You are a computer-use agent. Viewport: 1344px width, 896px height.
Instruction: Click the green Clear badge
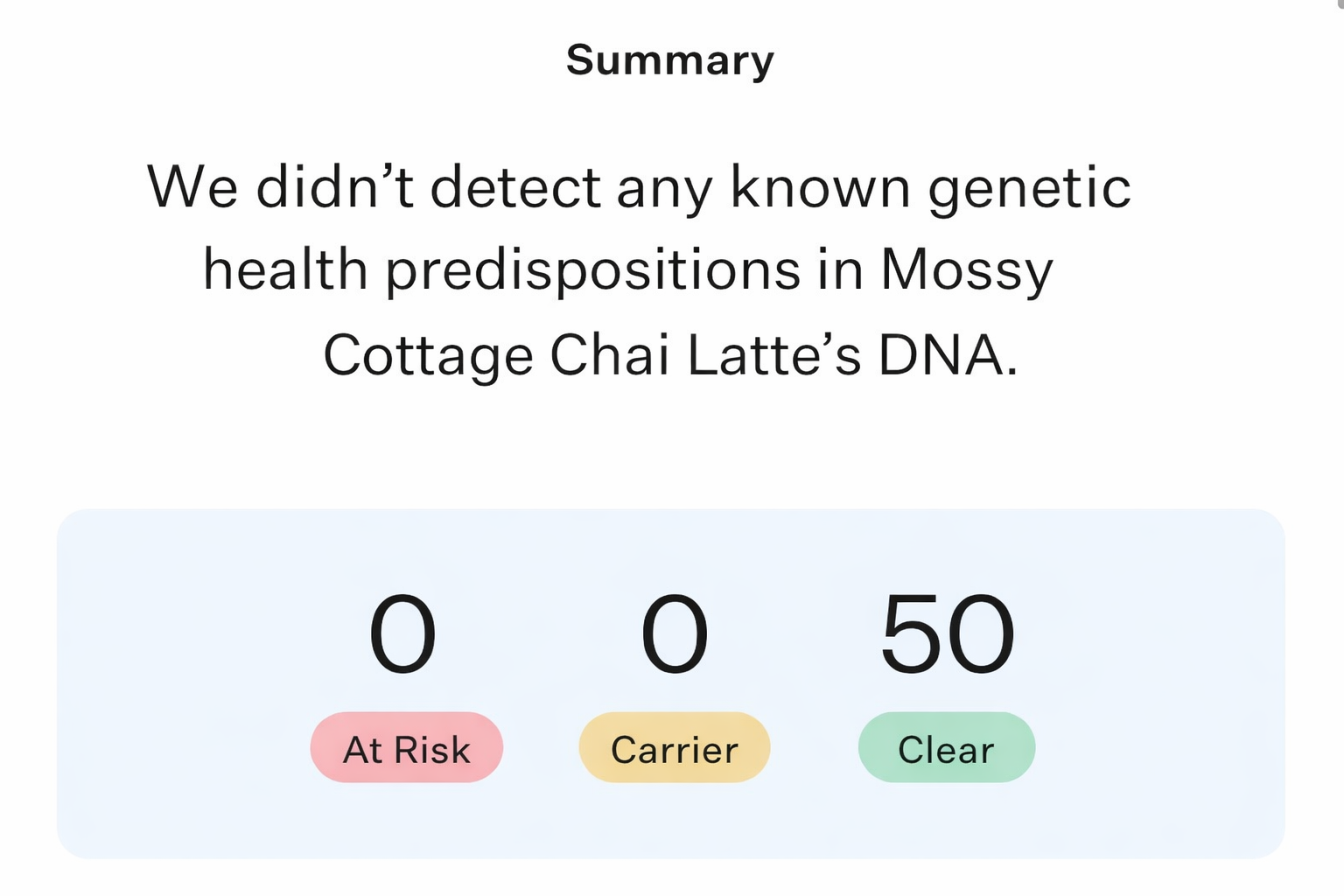[946, 748]
